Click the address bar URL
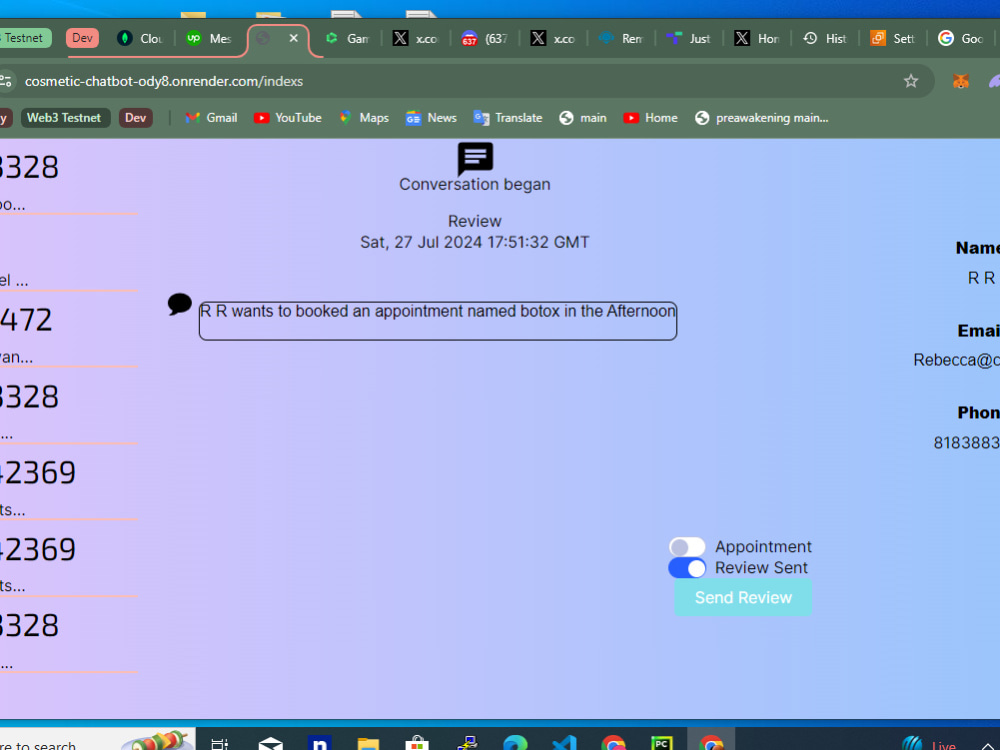This screenshot has width=1000, height=750. pyautogui.click(x=164, y=81)
